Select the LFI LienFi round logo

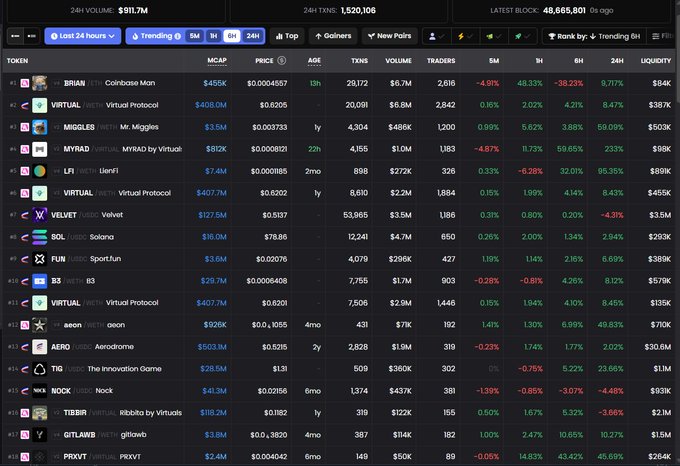[x=39, y=171]
